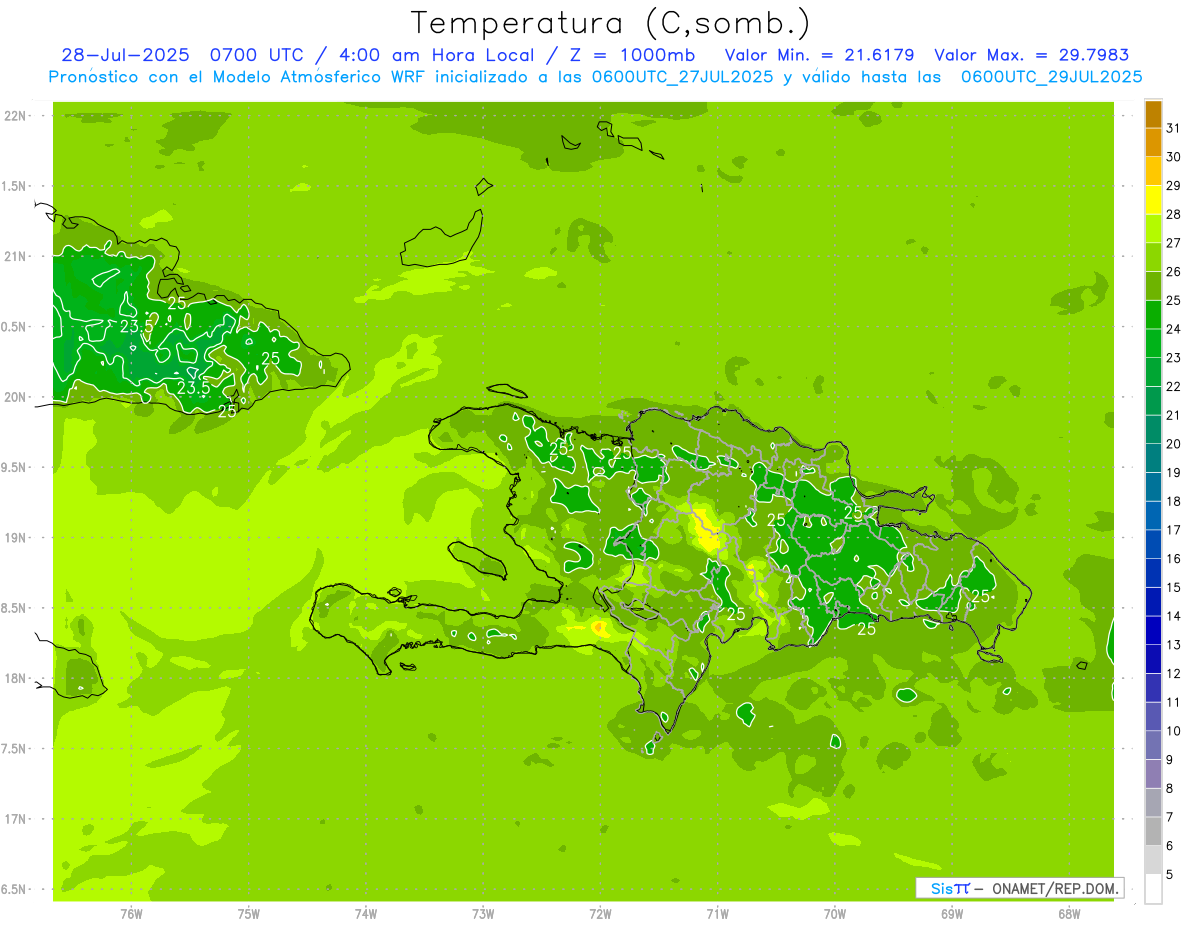The image size is (1200, 927).
Task: Click the '27' colorbar scale label
Action: tap(1174, 242)
